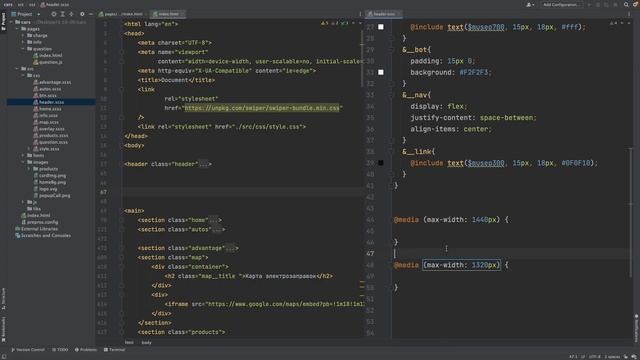Click the Select Opened File target icon
640x360 pixels.
pyautogui.click(x=53, y=14)
